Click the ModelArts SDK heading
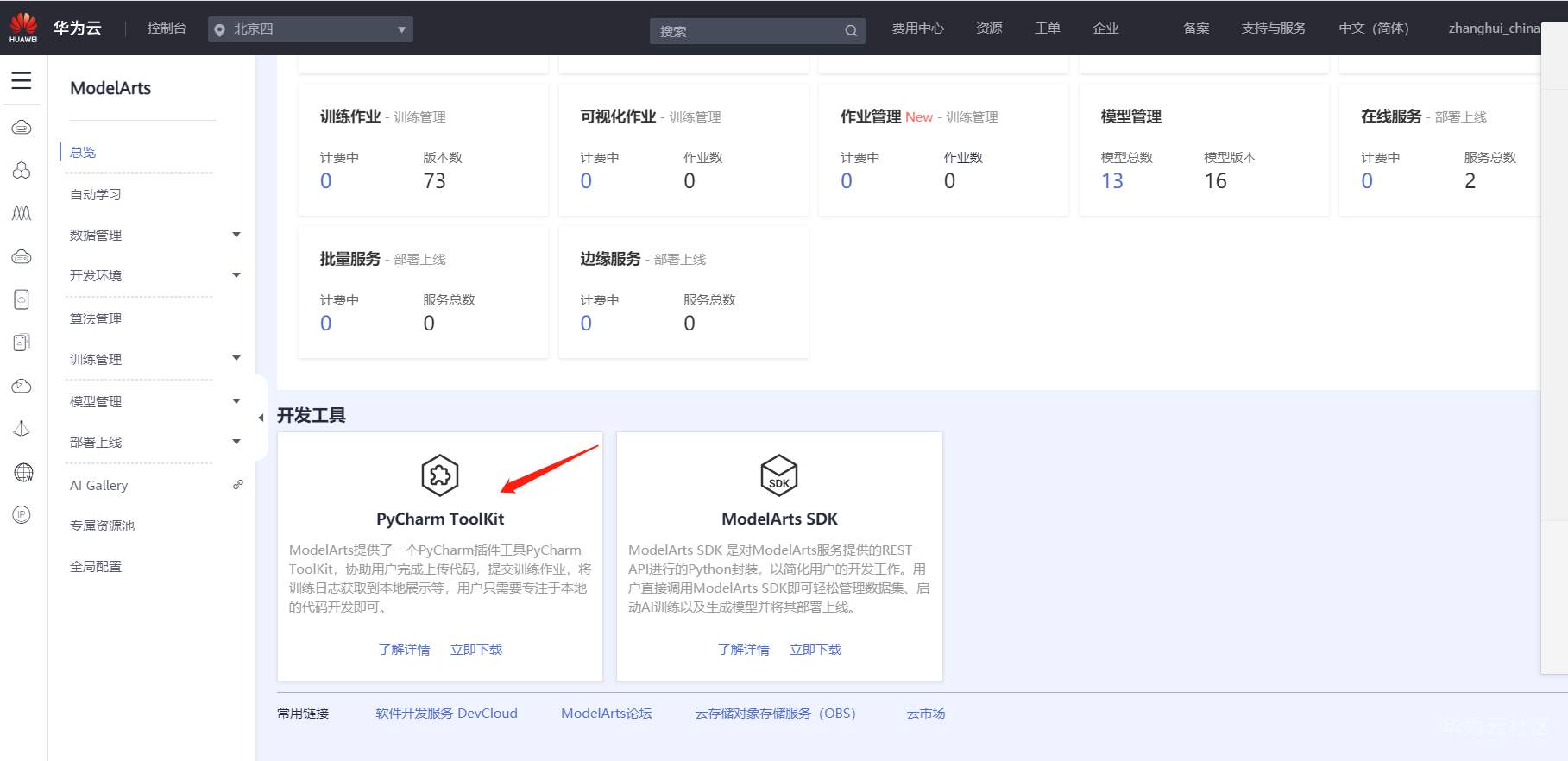The width and height of the screenshot is (1568, 761). point(779,519)
